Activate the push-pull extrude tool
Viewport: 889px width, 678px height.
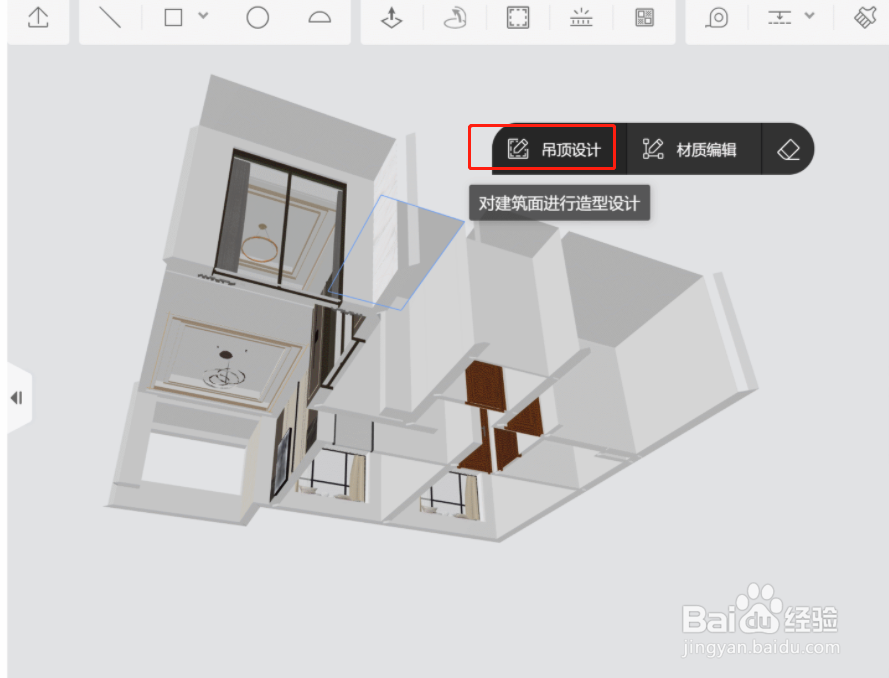(x=391, y=18)
